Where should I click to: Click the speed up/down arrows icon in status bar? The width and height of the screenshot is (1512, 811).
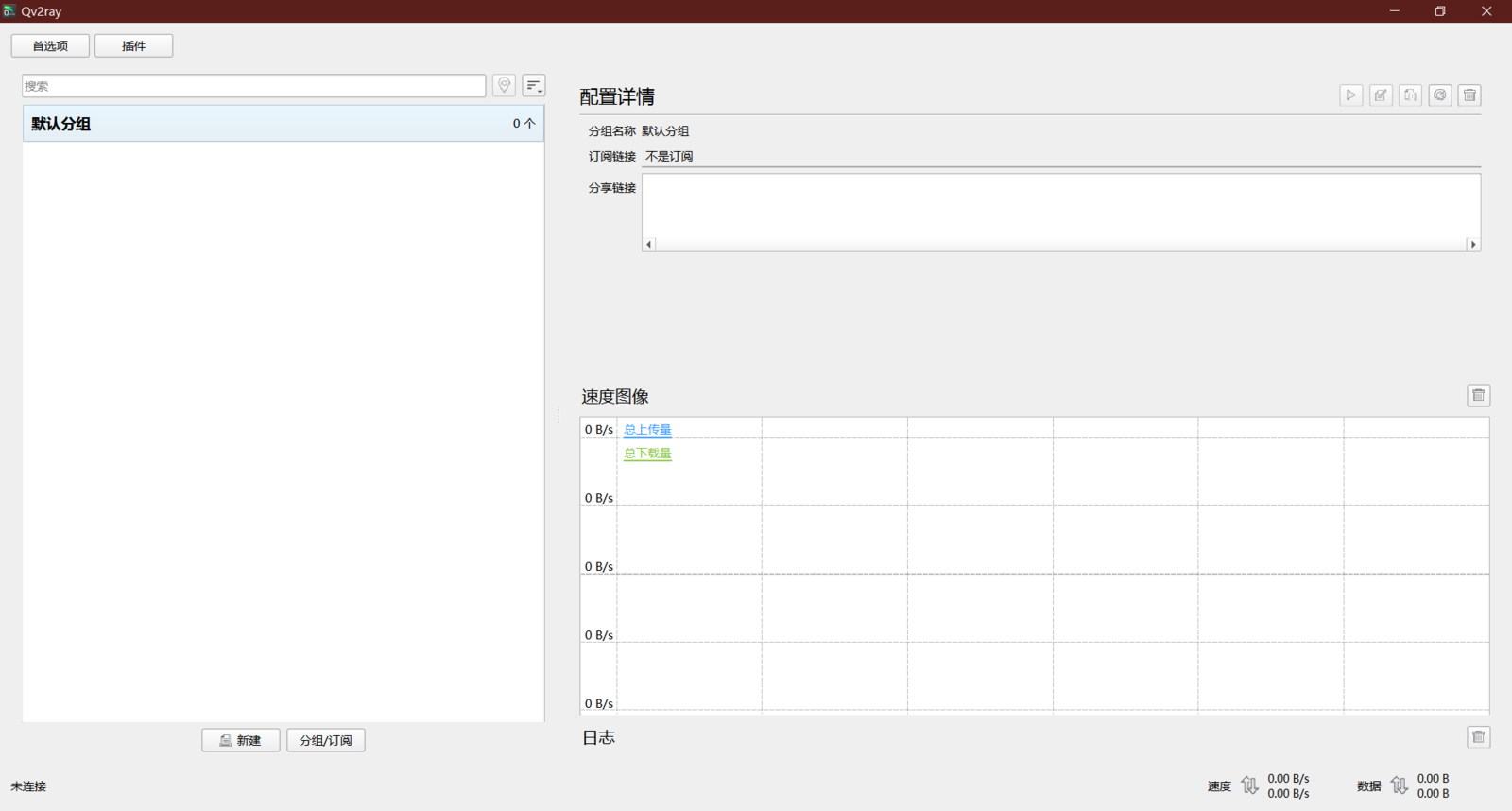click(x=1249, y=785)
